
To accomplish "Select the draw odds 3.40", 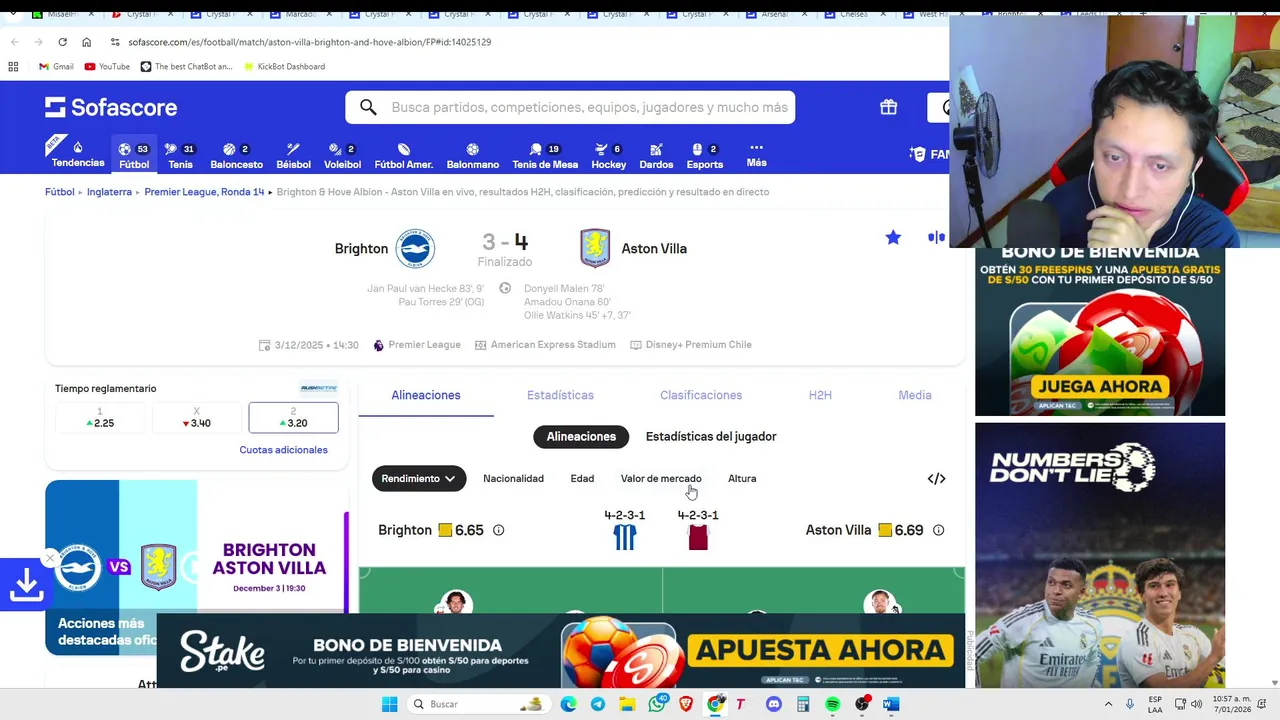I will point(196,418).
